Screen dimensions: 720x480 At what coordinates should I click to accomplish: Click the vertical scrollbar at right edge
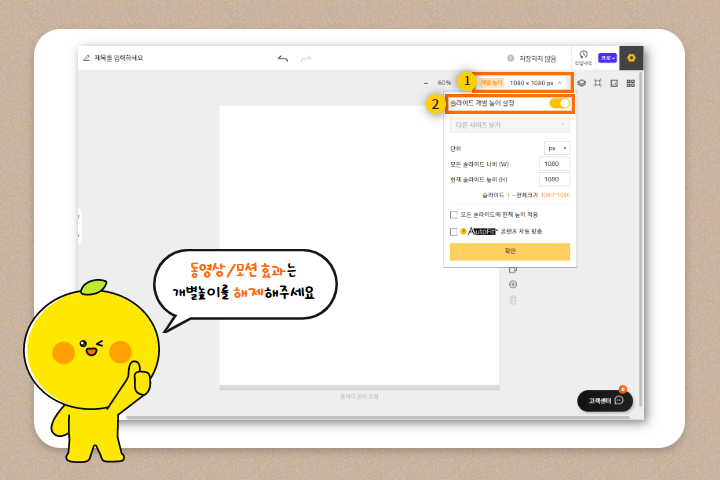(x=640, y=239)
